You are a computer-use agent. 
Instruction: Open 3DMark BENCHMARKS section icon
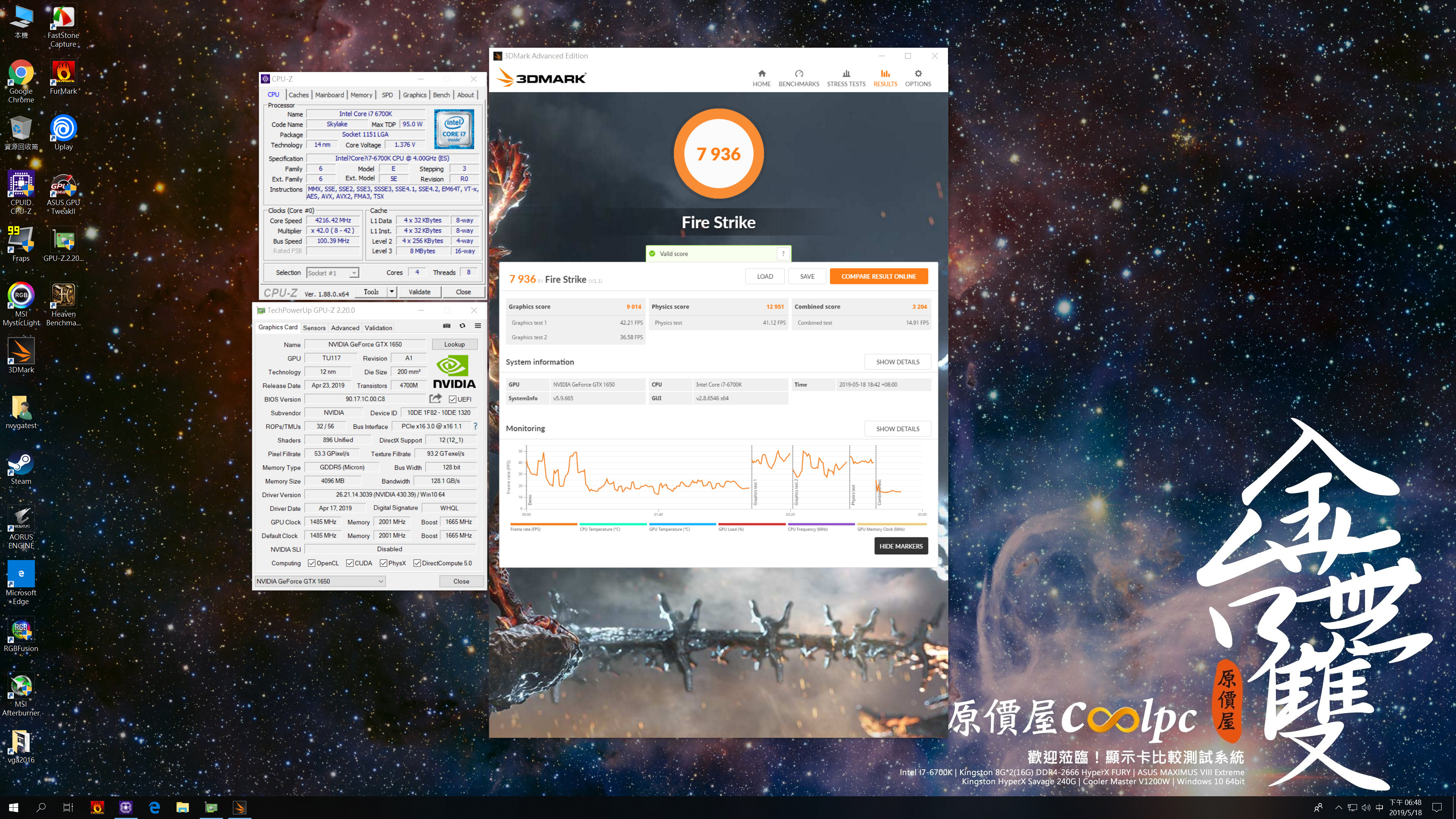(x=799, y=78)
